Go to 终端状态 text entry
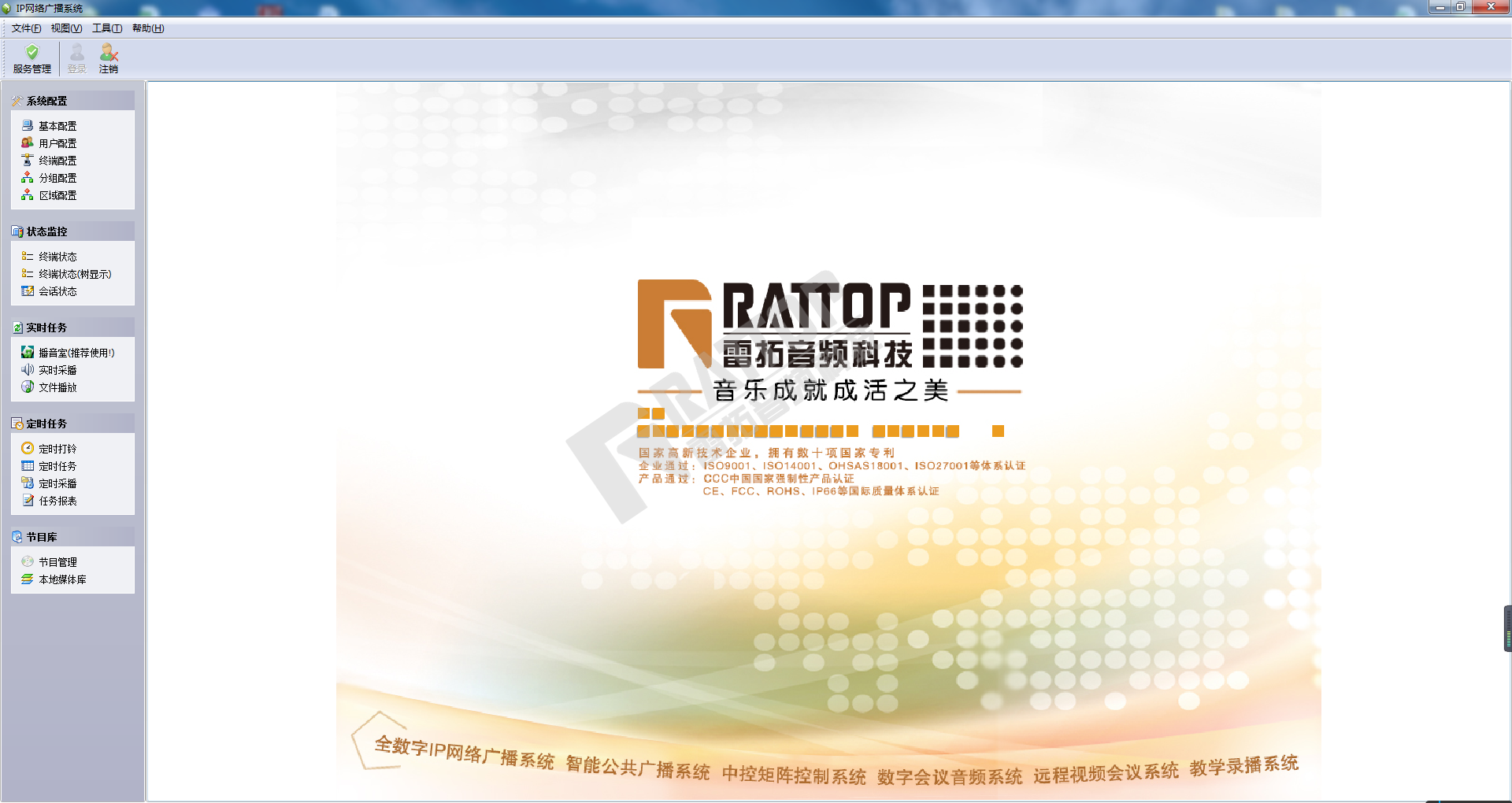The width and height of the screenshot is (1512, 803). [x=57, y=257]
